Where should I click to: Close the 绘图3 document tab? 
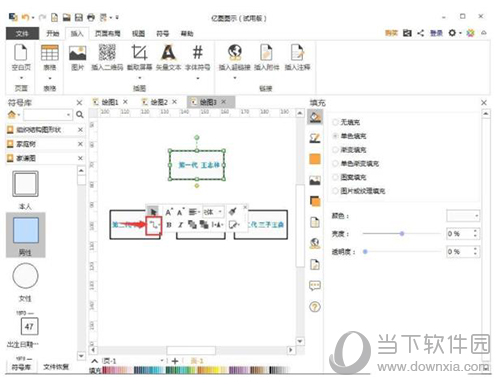coord(224,102)
